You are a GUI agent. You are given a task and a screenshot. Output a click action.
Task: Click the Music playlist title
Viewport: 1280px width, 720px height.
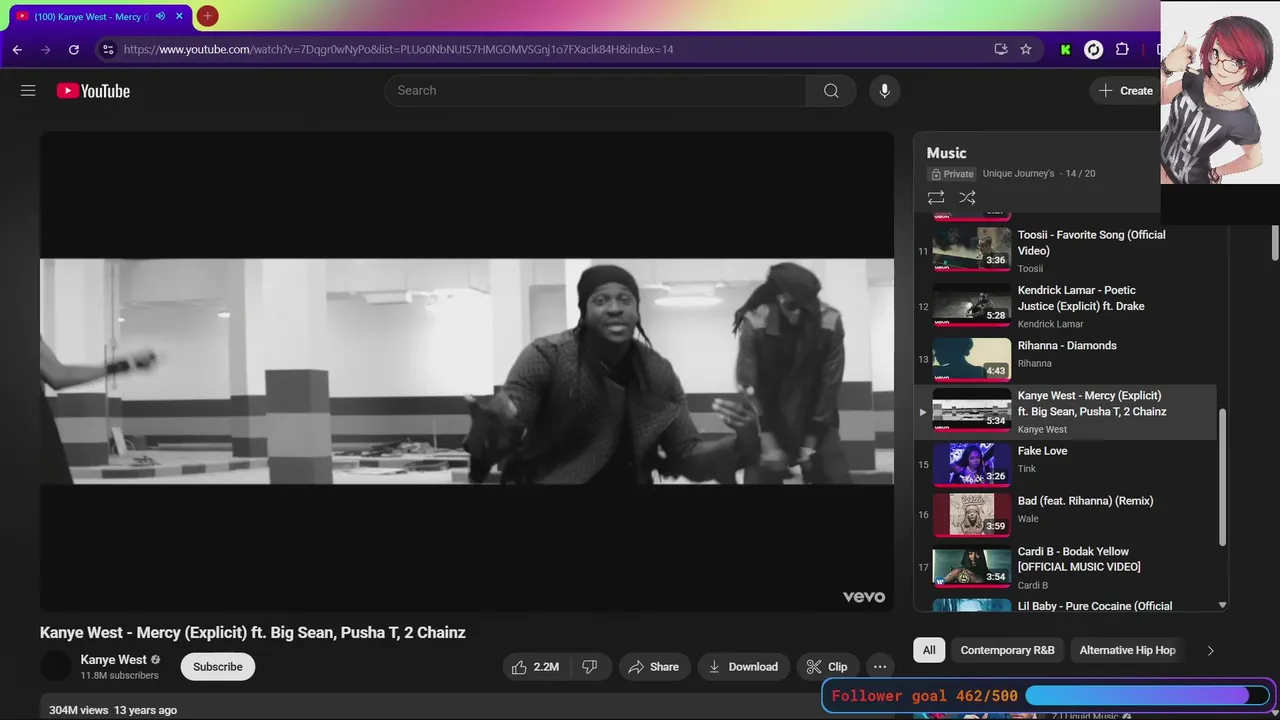946,153
